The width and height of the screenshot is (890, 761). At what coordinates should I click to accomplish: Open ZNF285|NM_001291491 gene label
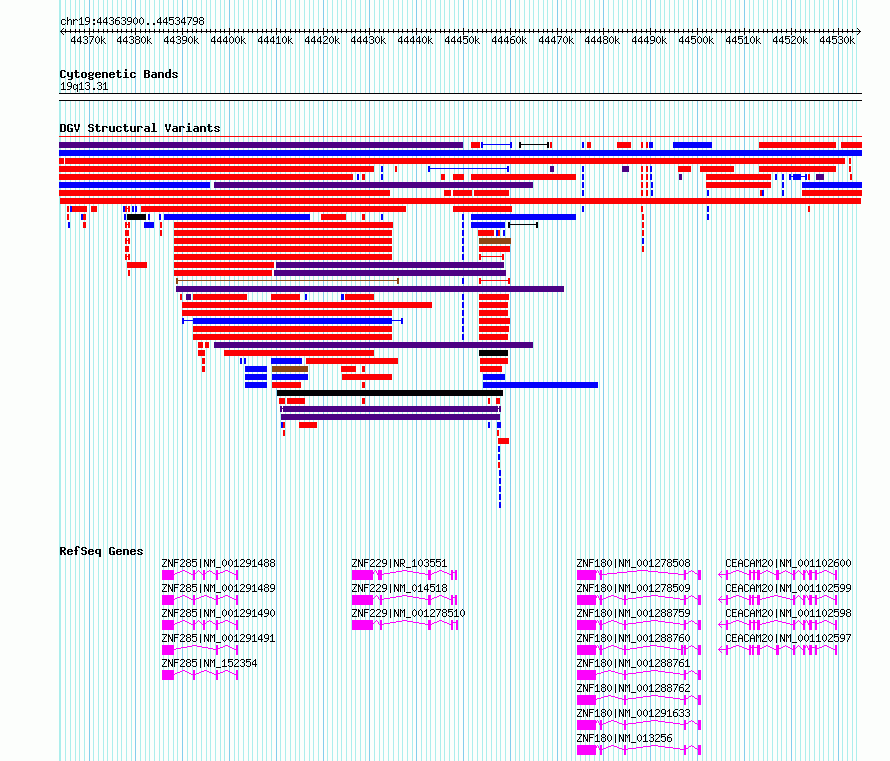tap(219, 638)
